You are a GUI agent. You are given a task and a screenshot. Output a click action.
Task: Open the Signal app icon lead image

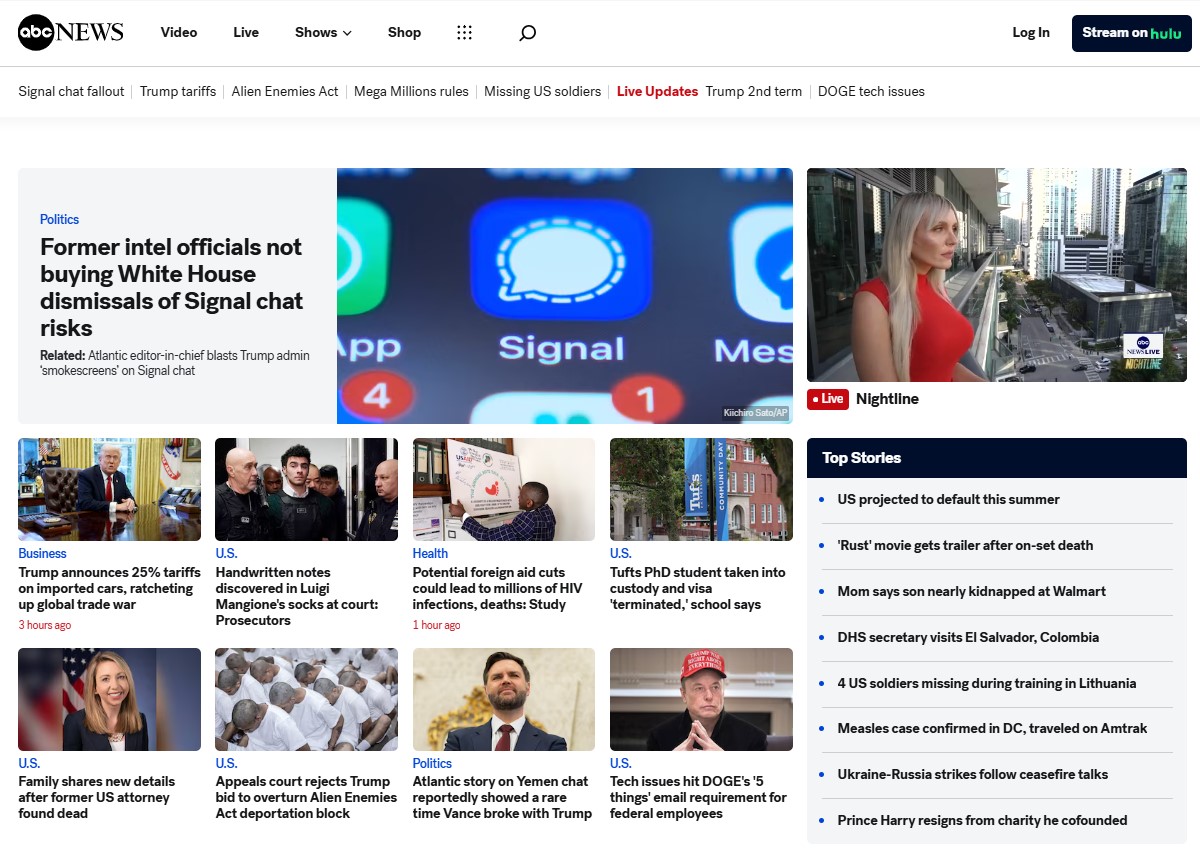pyautogui.click(x=565, y=296)
